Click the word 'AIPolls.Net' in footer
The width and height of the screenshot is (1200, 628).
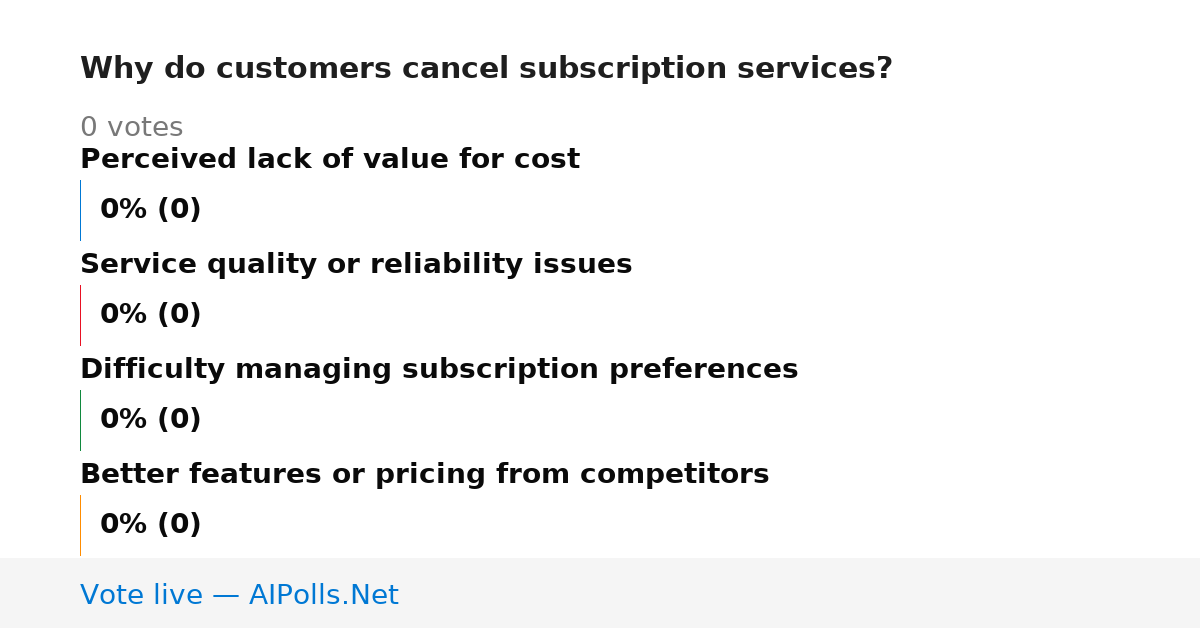[x=323, y=596]
